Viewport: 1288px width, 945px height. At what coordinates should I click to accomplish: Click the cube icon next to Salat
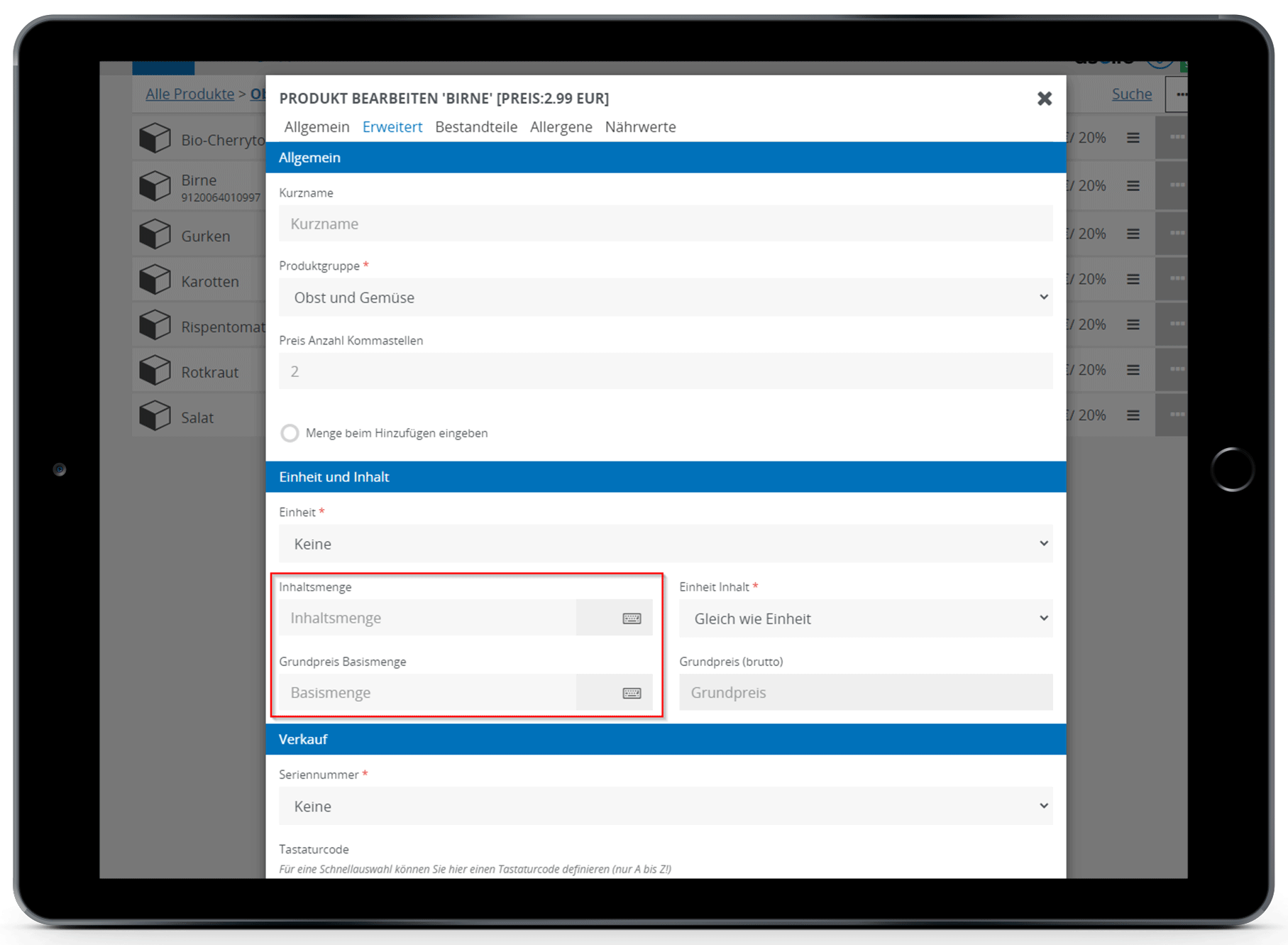click(x=155, y=416)
